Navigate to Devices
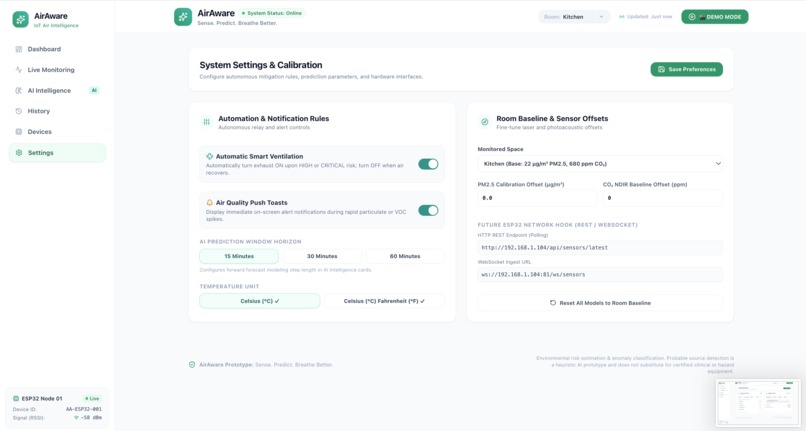The width and height of the screenshot is (806, 431). [x=57, y=132]
